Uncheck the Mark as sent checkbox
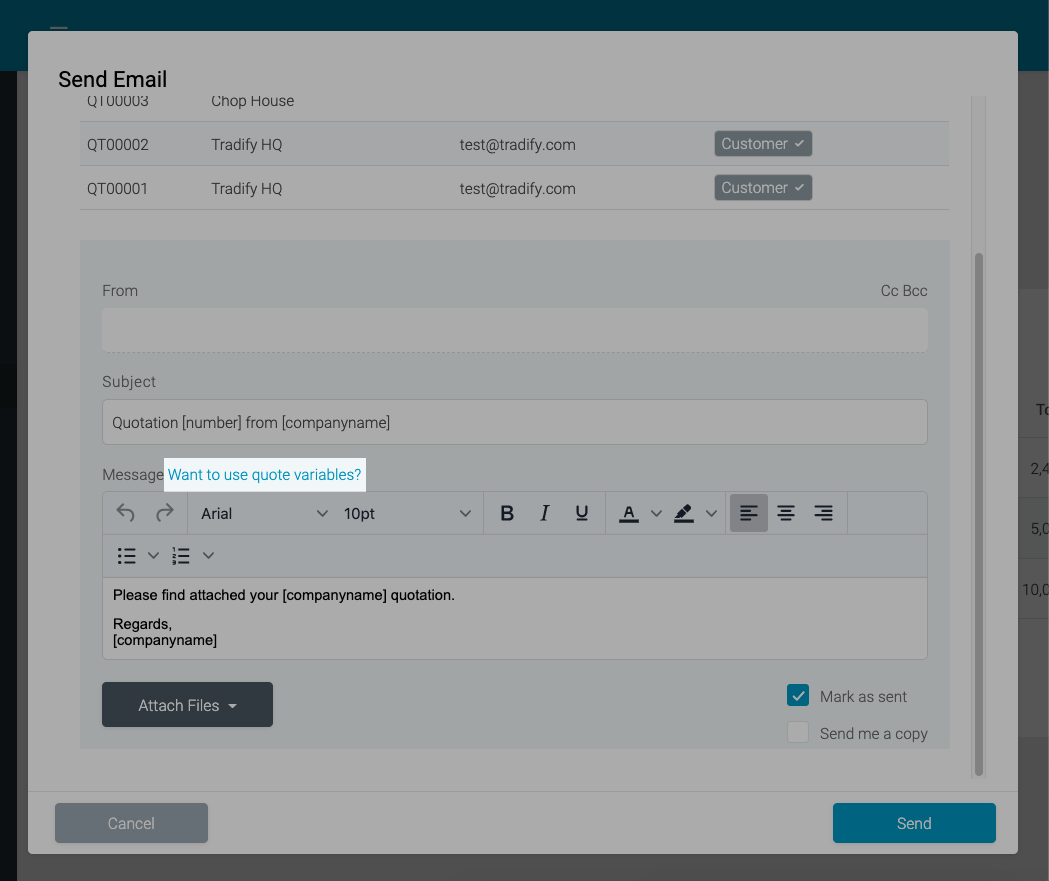Viewport: 1049px width, 881px height. 798,696
